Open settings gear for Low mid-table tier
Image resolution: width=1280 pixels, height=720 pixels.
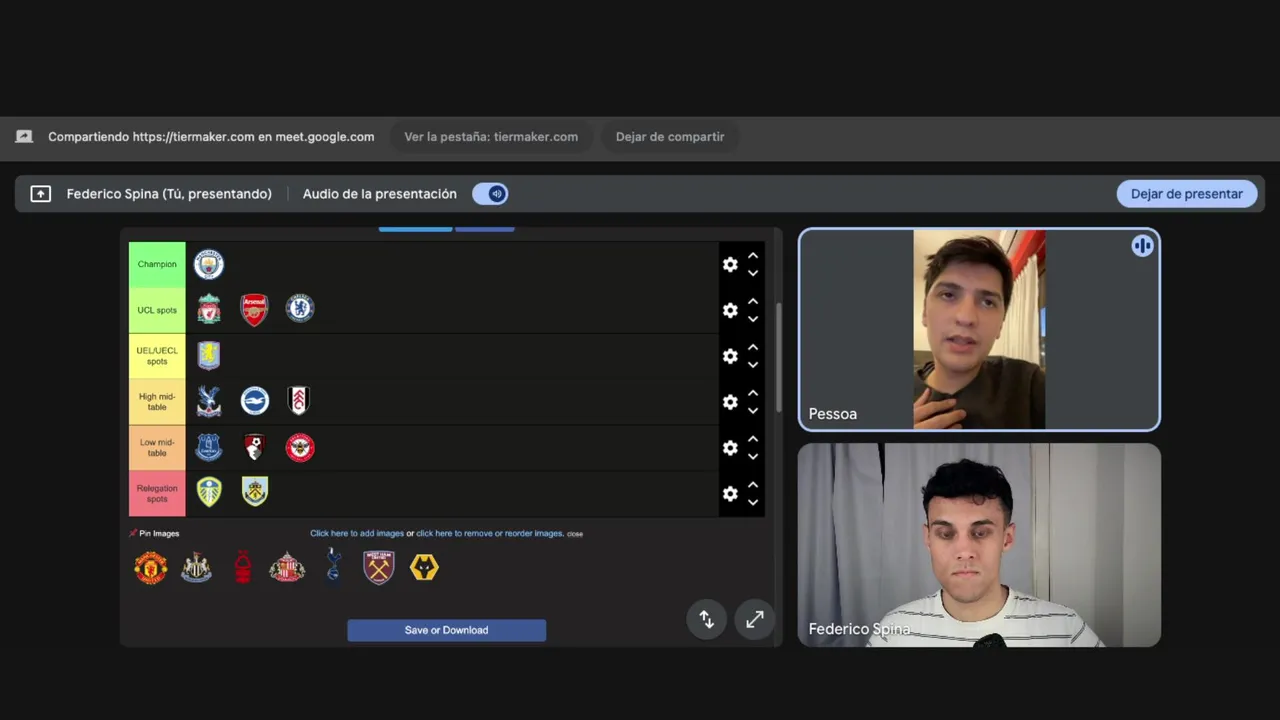coord(730,448)
